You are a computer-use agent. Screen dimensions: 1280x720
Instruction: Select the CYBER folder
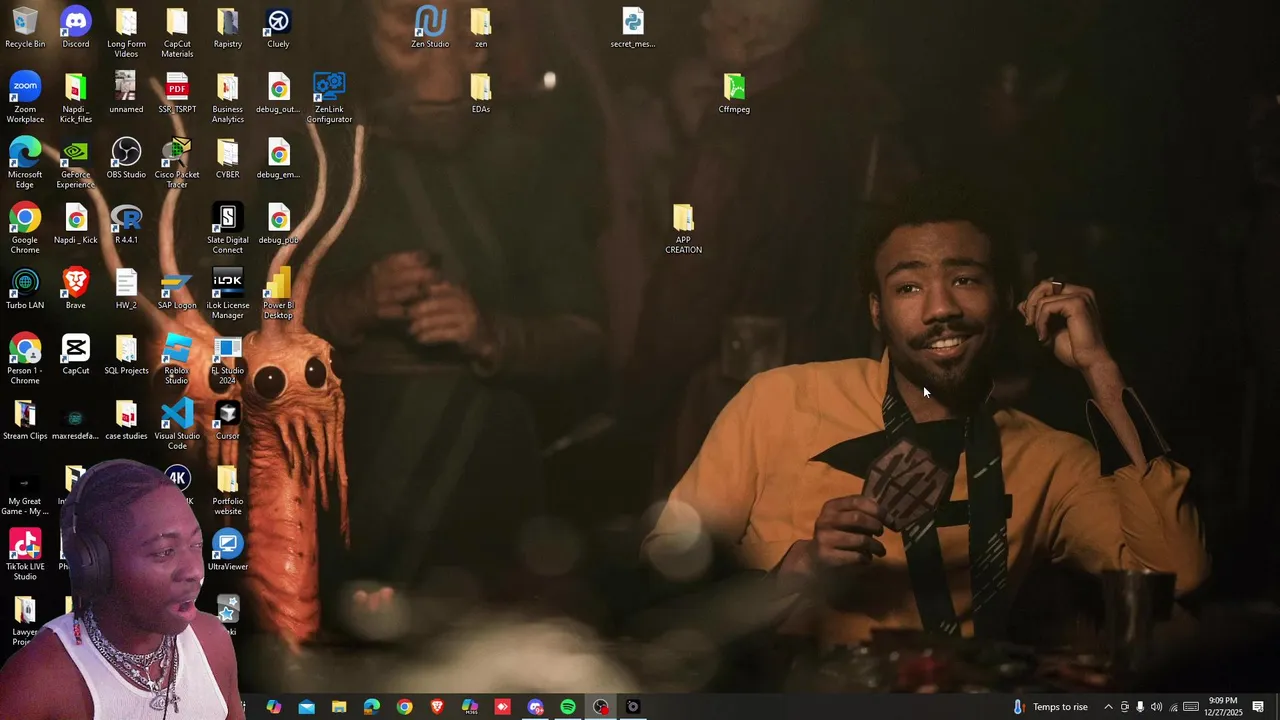click(228, 158)
